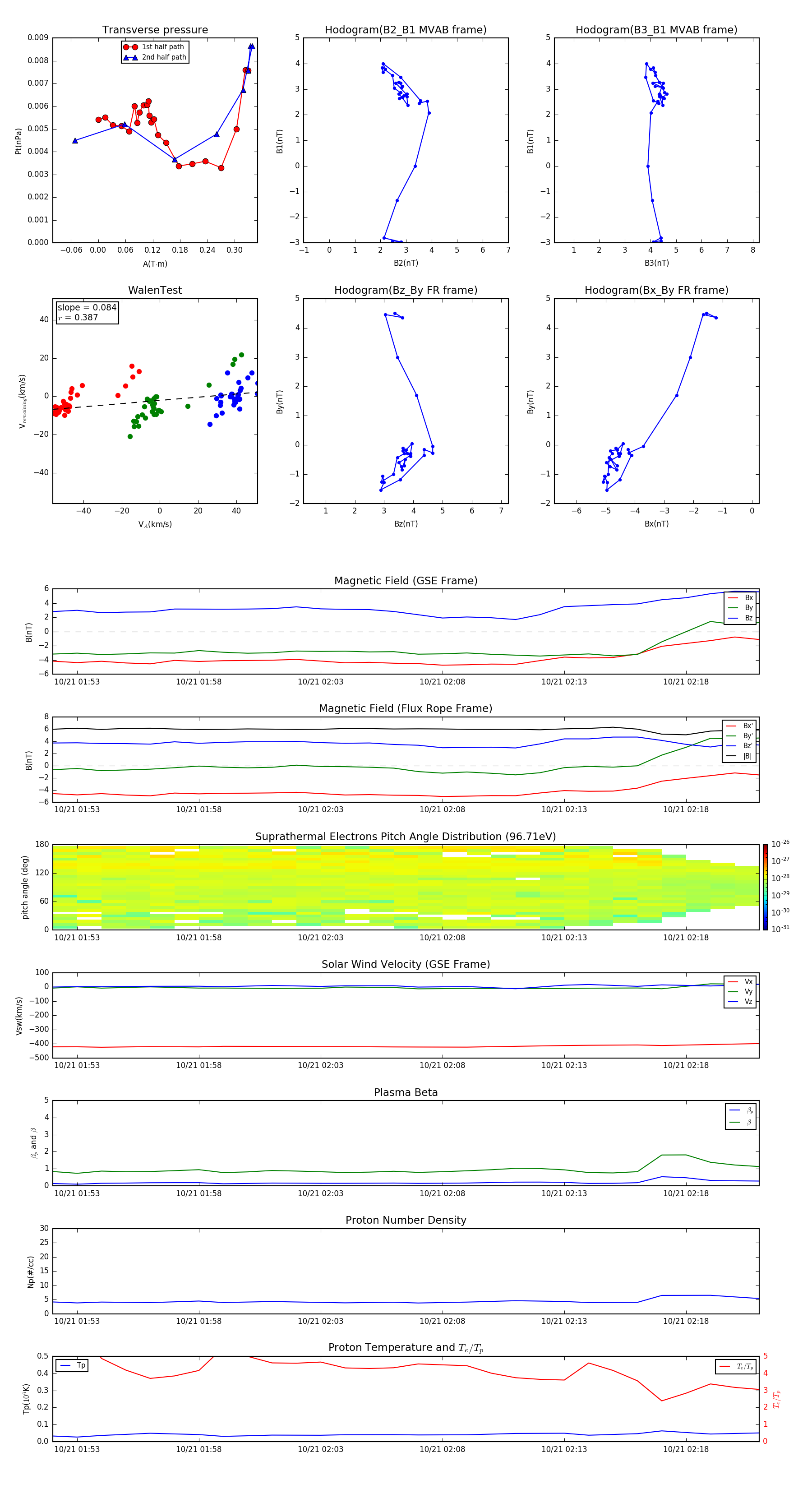Viewport: 812px width, 1489px height.
Task: Click "10/21 02:08" tick under Proton Number Density
Action: (442, 1321)
